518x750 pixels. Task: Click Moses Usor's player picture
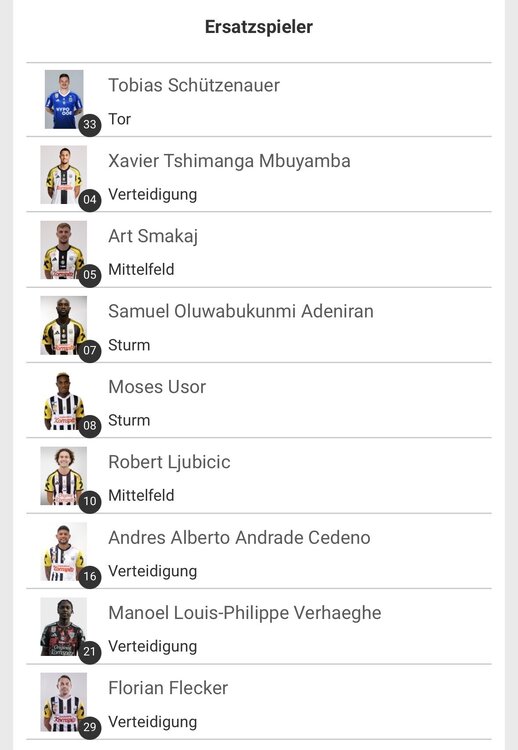[x=64, y=400]
